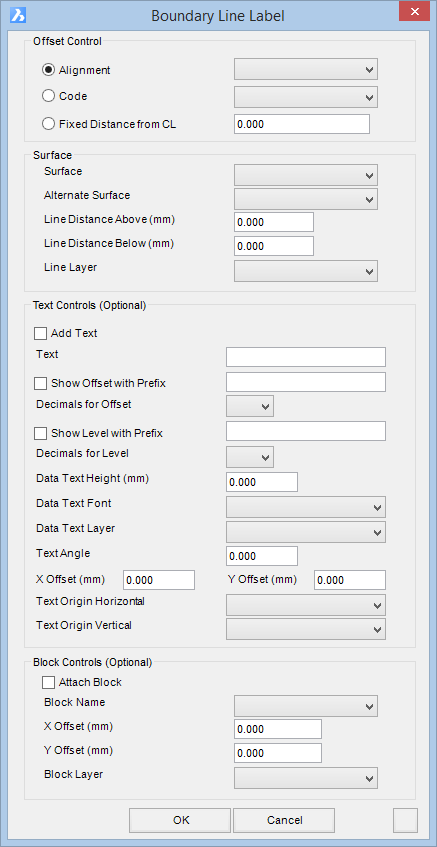Viewport: 437px width, 847px height.
Task: Click the small blank button beside Cancel
Action: tap(406, 820)
